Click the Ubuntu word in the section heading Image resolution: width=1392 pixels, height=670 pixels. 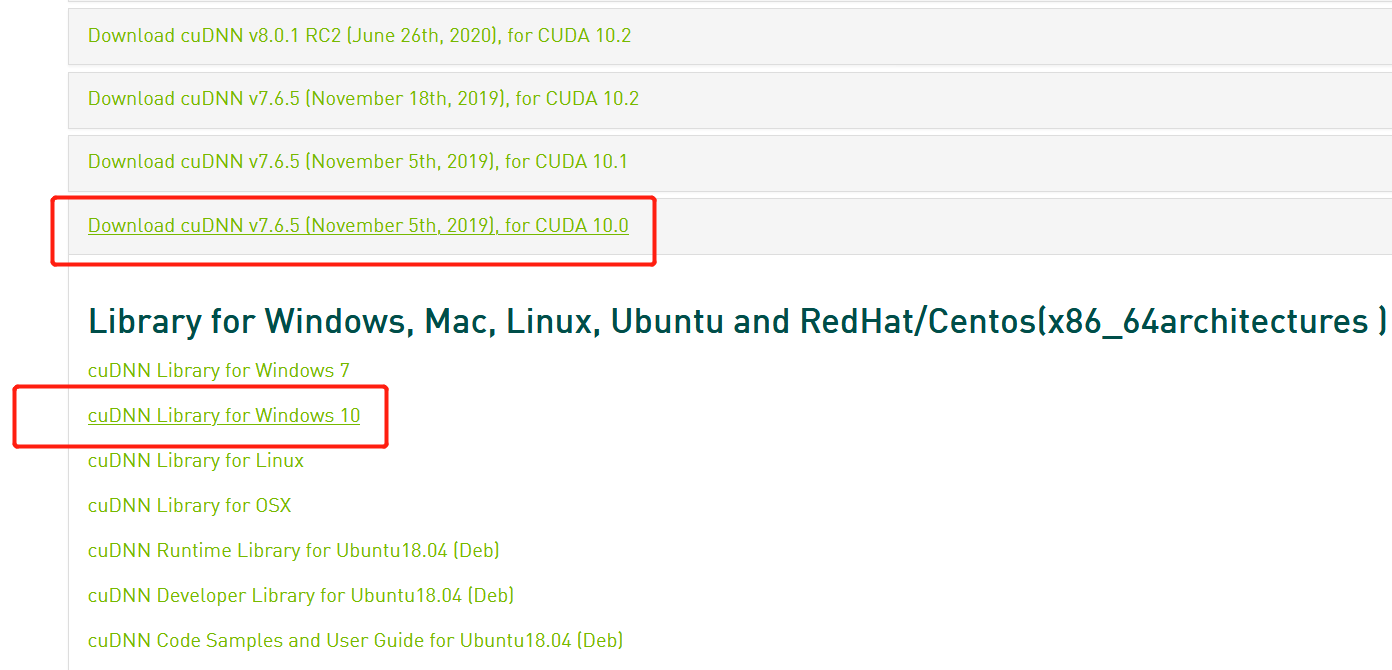pos(667,322)
